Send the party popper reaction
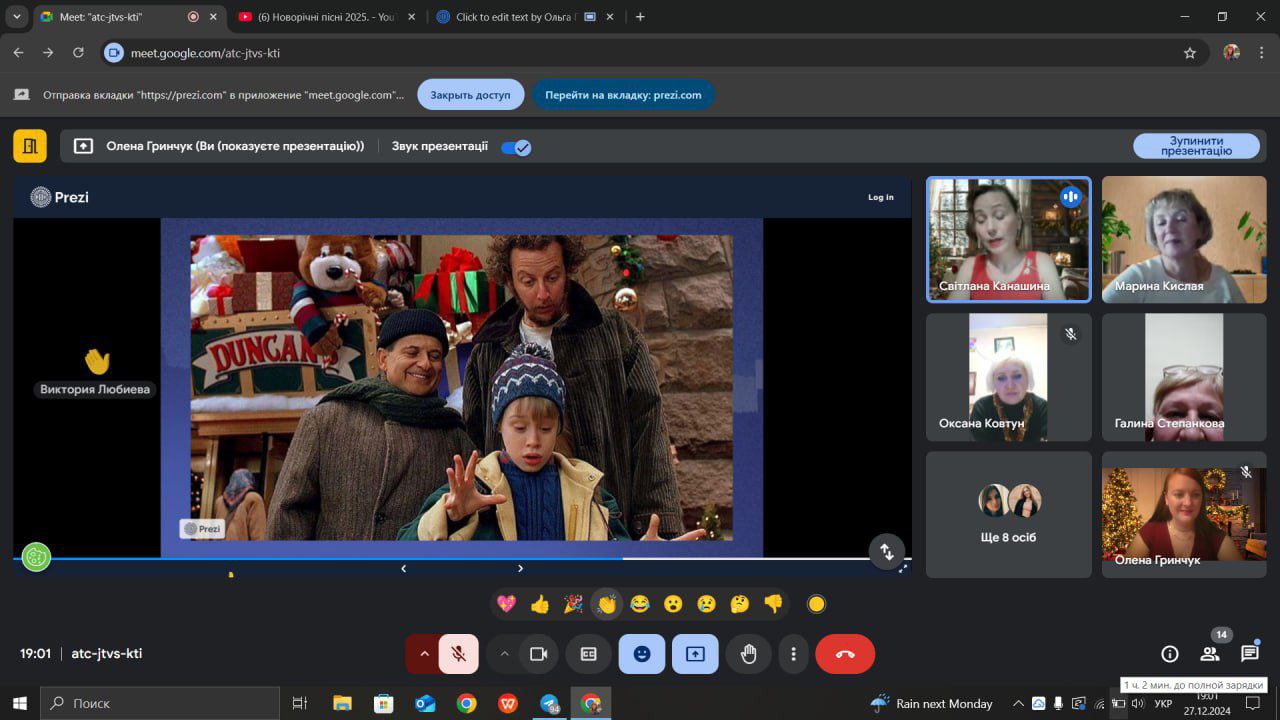1280x720 pixels. click(573, 604)
